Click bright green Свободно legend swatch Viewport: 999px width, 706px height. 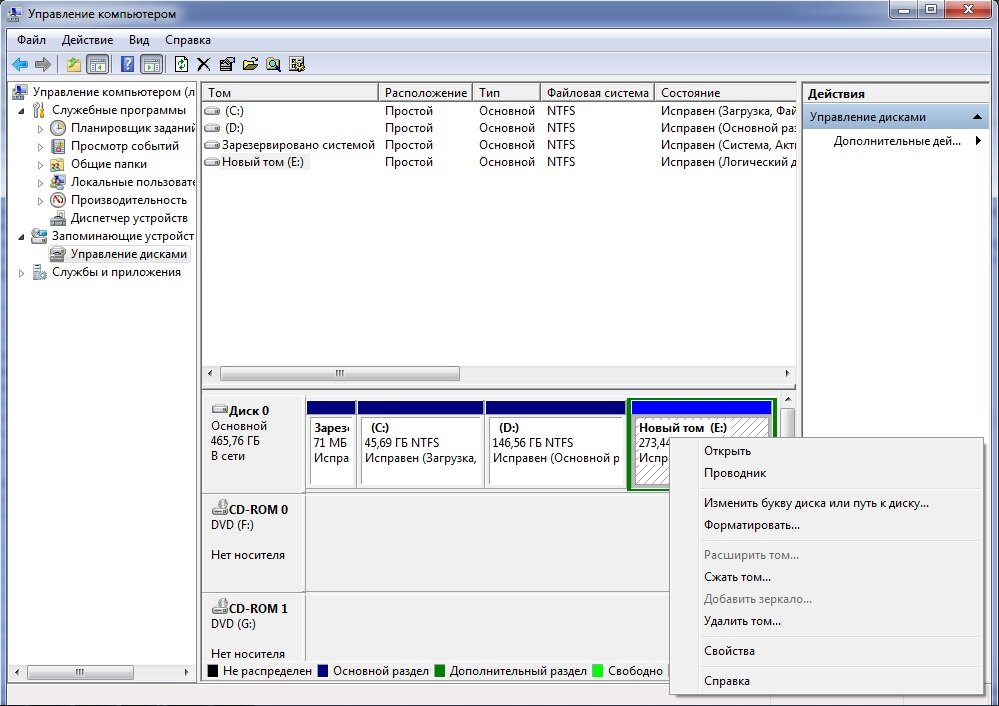click(598, 671)
